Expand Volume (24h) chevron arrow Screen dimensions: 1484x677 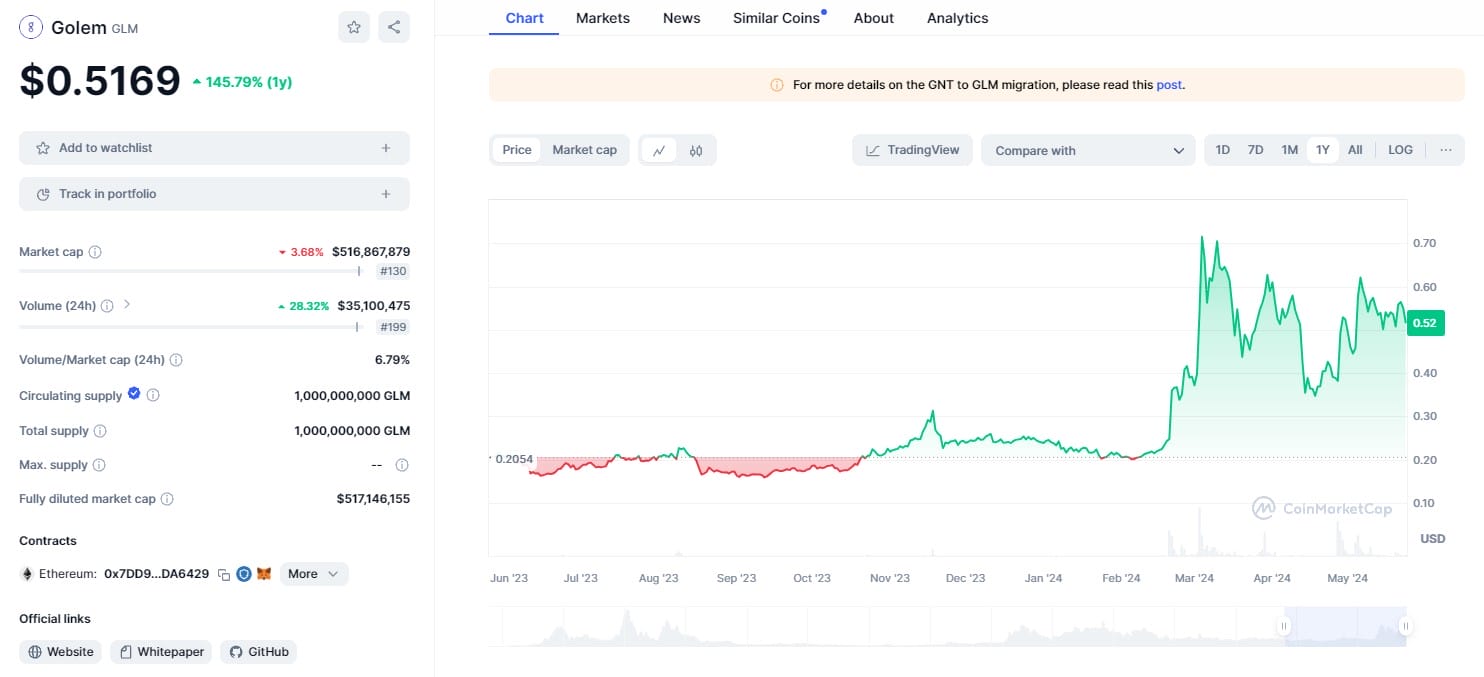pyautogui.click(x=127, y=304)
